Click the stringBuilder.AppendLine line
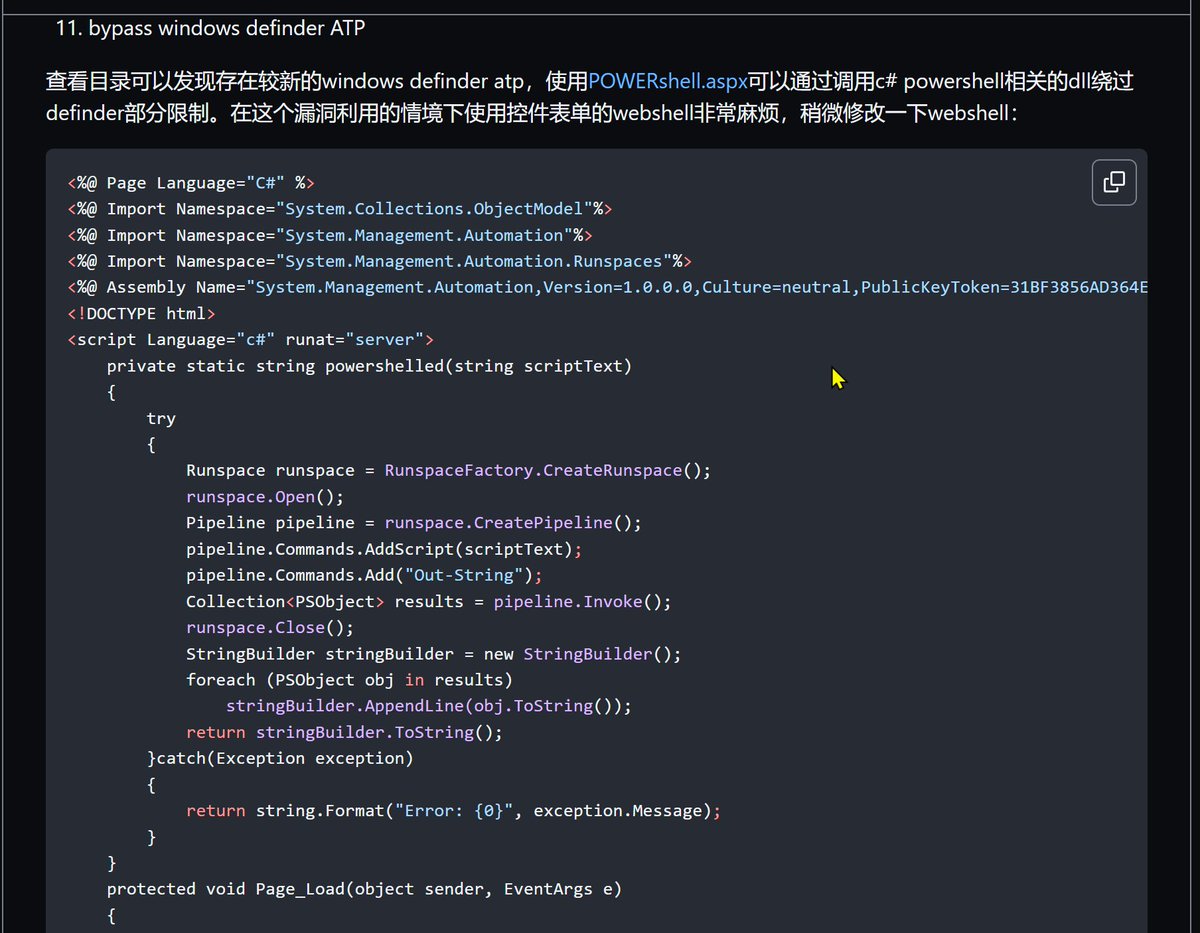Viewport: 1200px width, 933px height. pyautogui.click(x=429, y=706)
